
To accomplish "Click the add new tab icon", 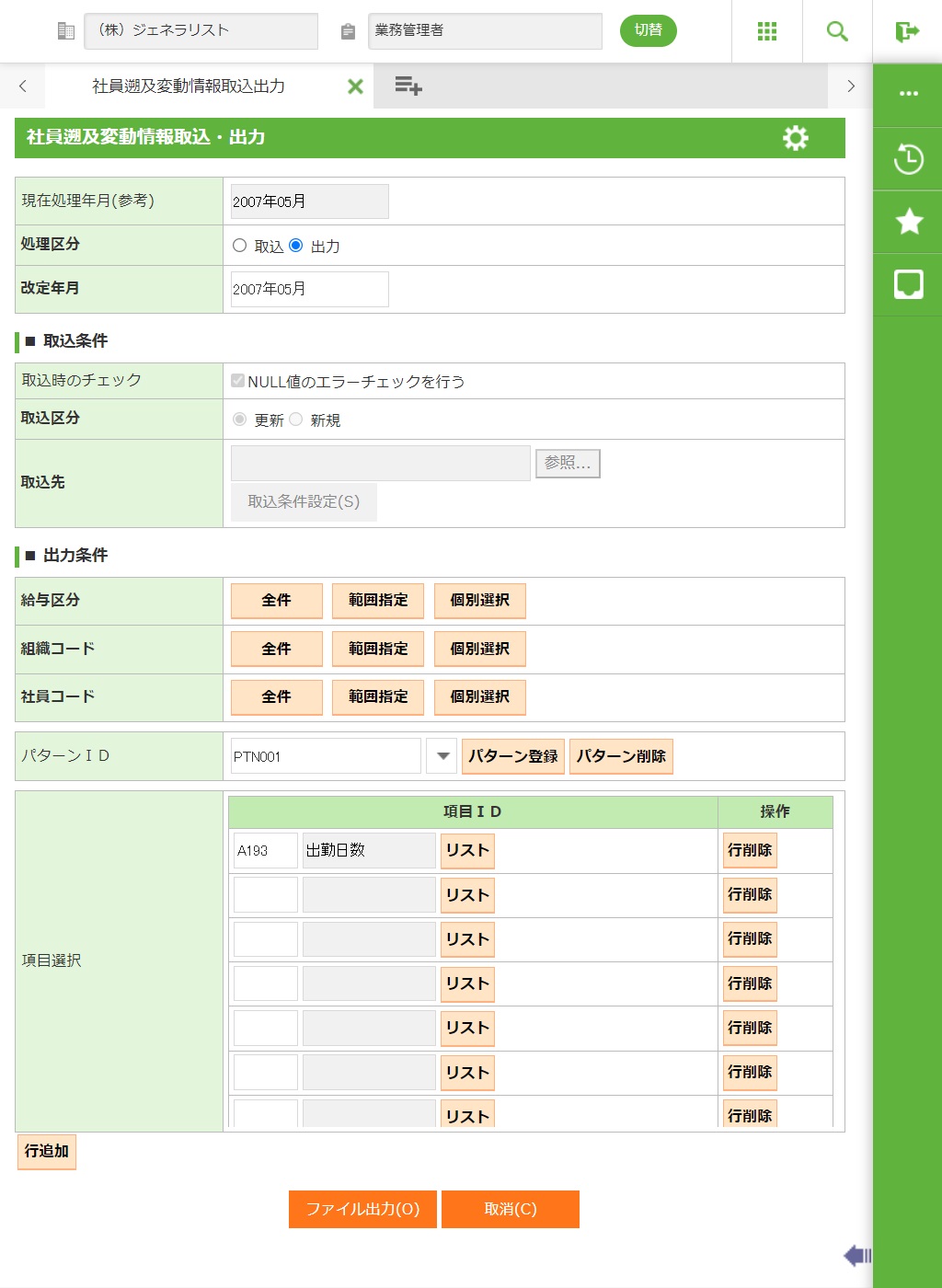I will point(408,86).
